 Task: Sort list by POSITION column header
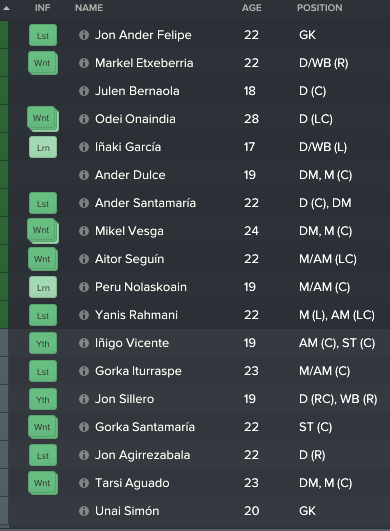coord(320,8)
